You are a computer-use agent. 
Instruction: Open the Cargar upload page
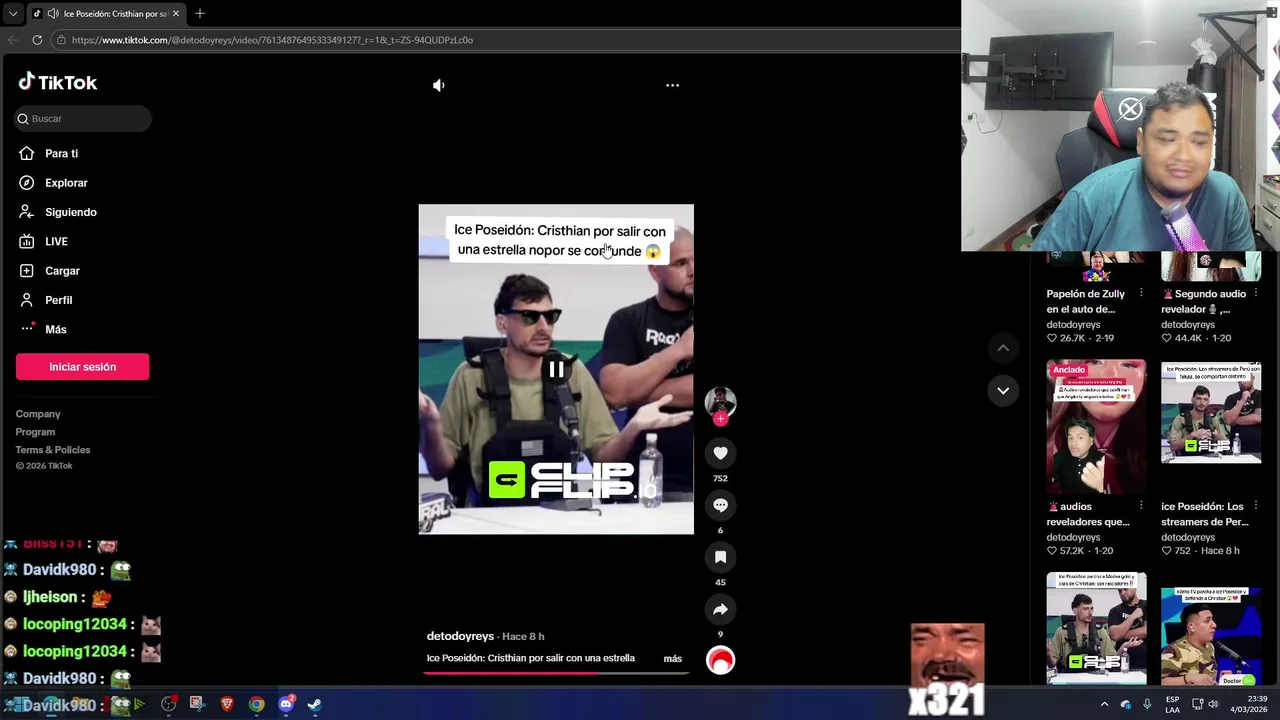(62, 271)
